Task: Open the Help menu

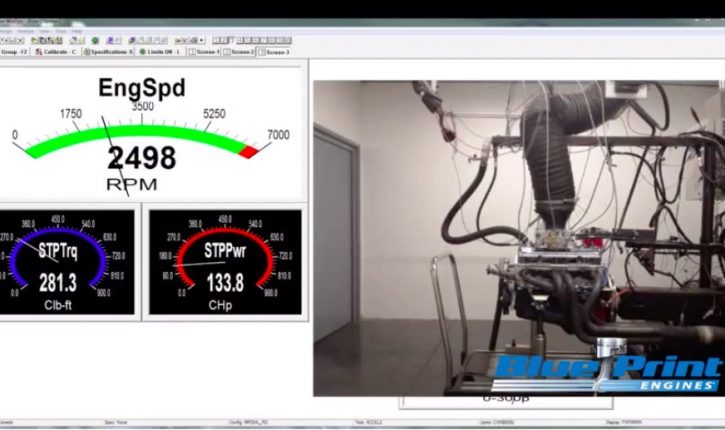Action: (x=76, y=31)
